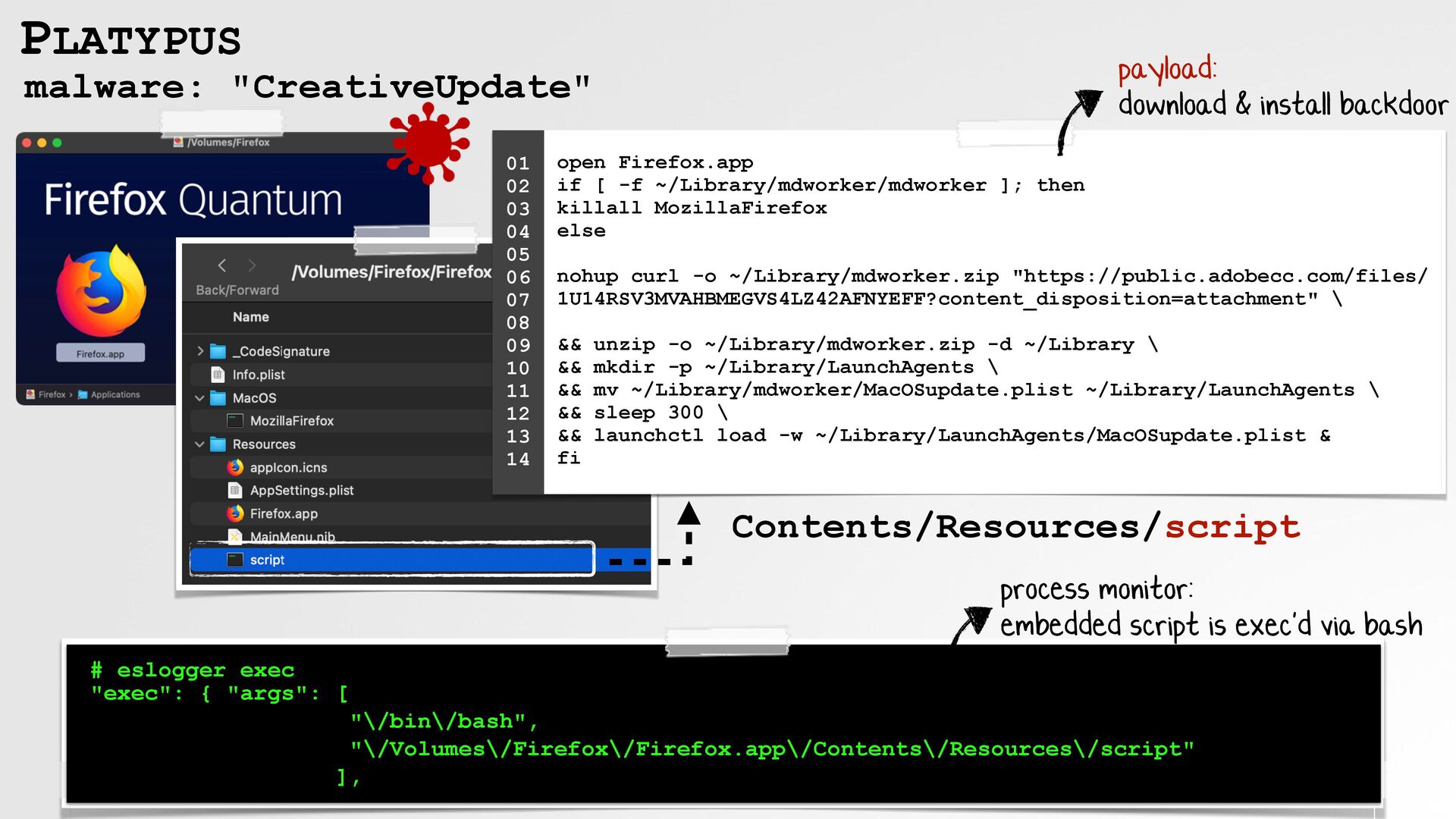Click the /Volumes/Firefox window title
Viewport: 1456px width, 819px height.
229,143
